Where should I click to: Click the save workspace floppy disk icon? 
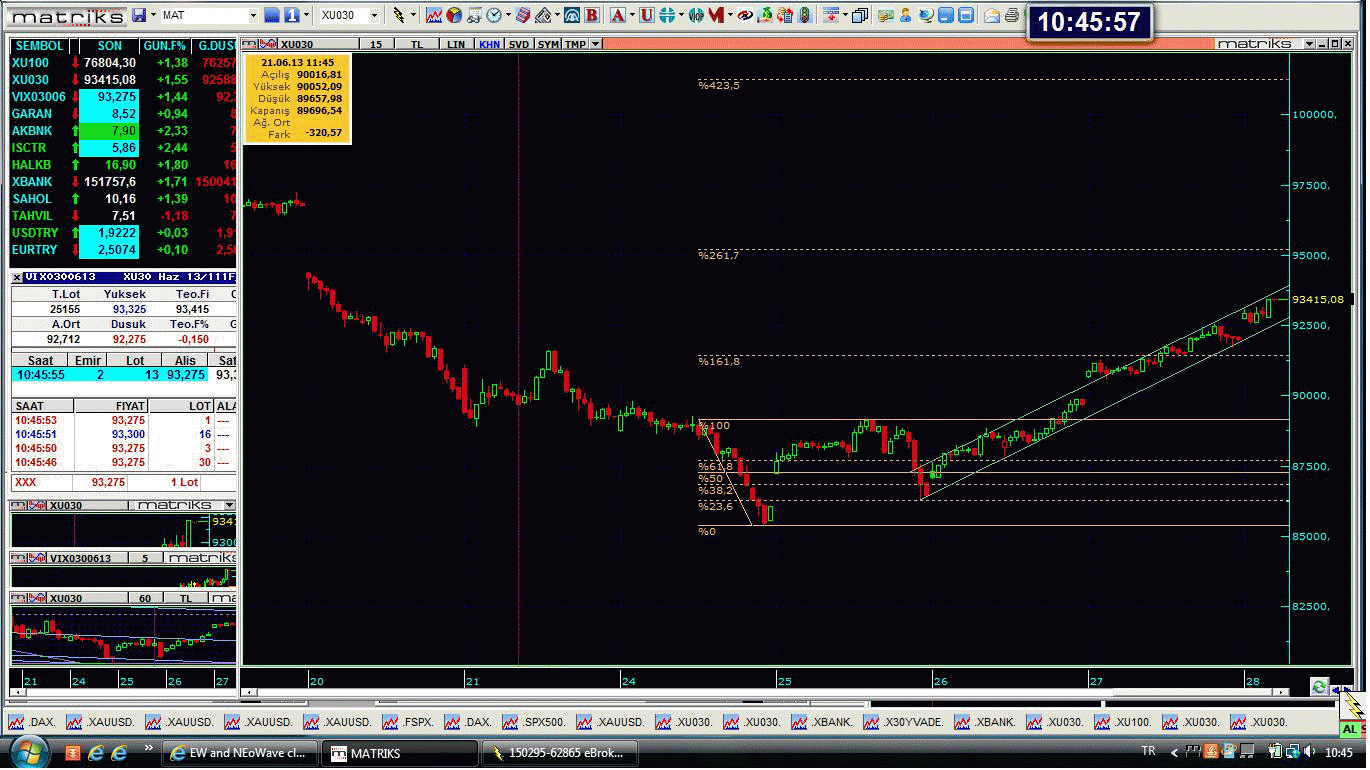coord(138,16)
